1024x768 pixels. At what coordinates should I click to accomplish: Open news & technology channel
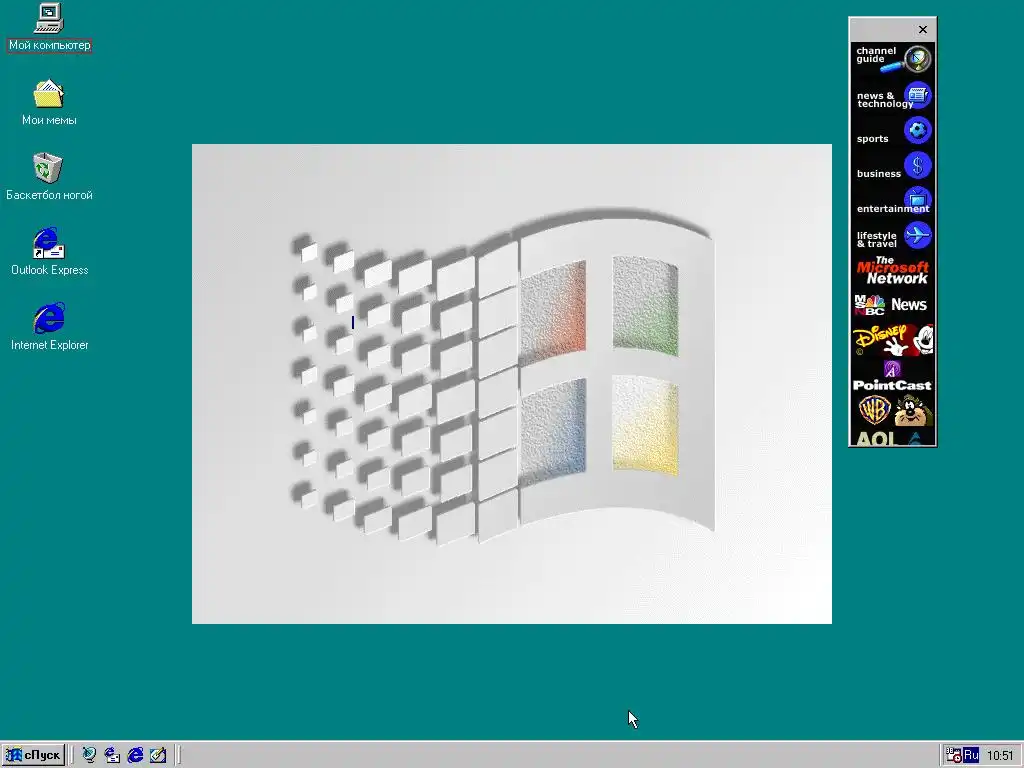pyautogui.click(x=893, y=96)
